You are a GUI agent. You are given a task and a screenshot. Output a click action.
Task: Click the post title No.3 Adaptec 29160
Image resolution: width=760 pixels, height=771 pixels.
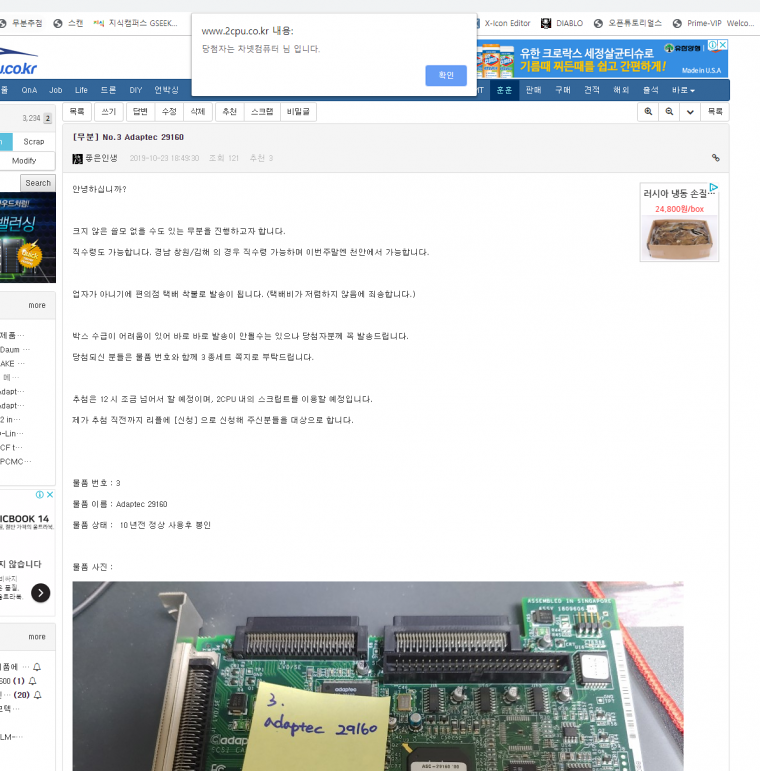pos(128,137)
